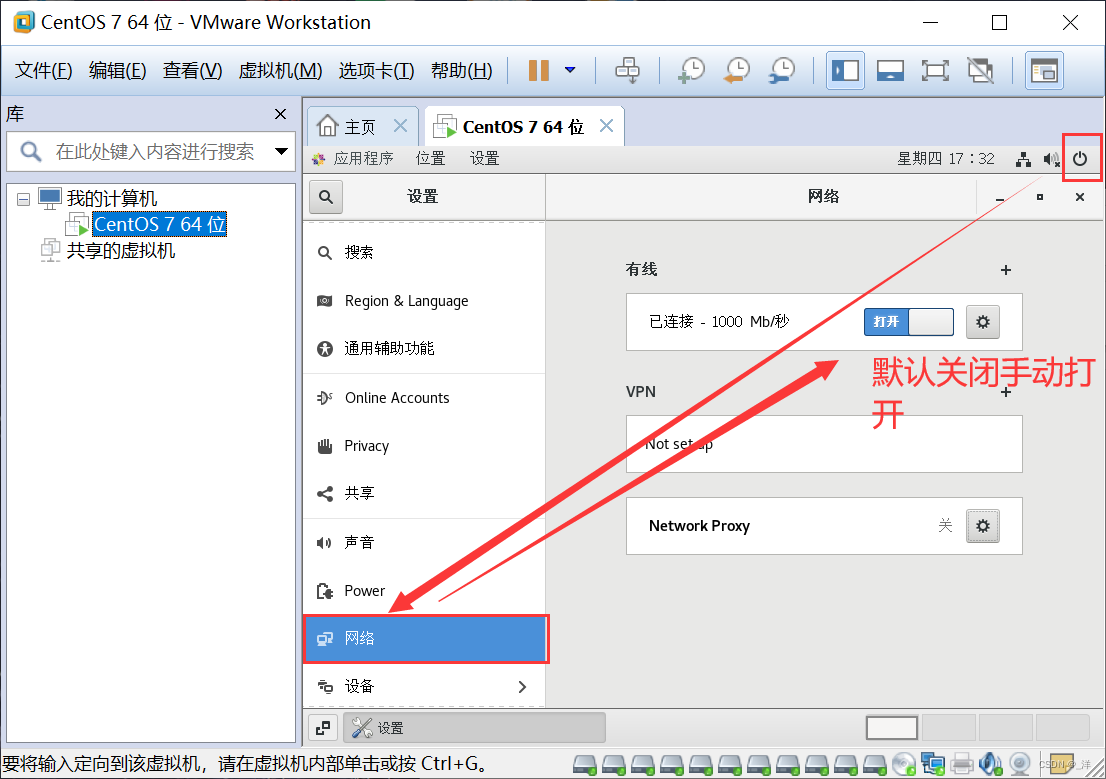
Task: Select 网络 in settings sidebar
Action: click(426, 639)
